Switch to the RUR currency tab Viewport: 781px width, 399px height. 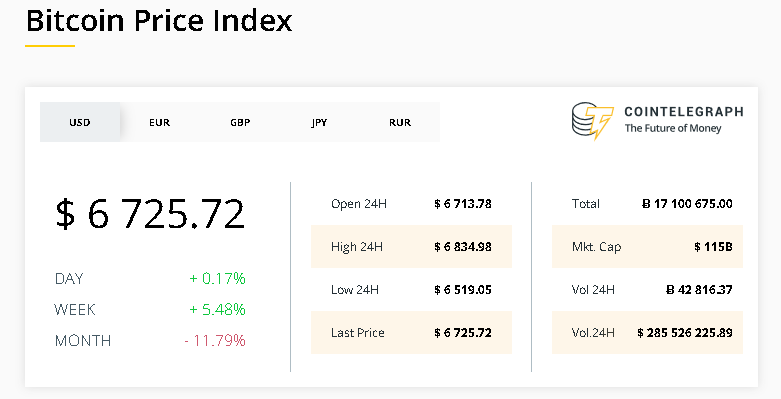point(400,122)
